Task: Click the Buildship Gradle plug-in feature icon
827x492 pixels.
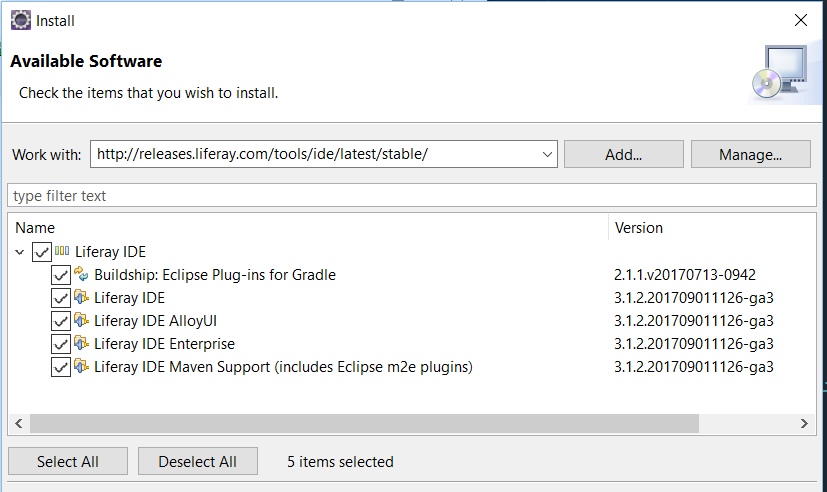Action: pos(81,274)
